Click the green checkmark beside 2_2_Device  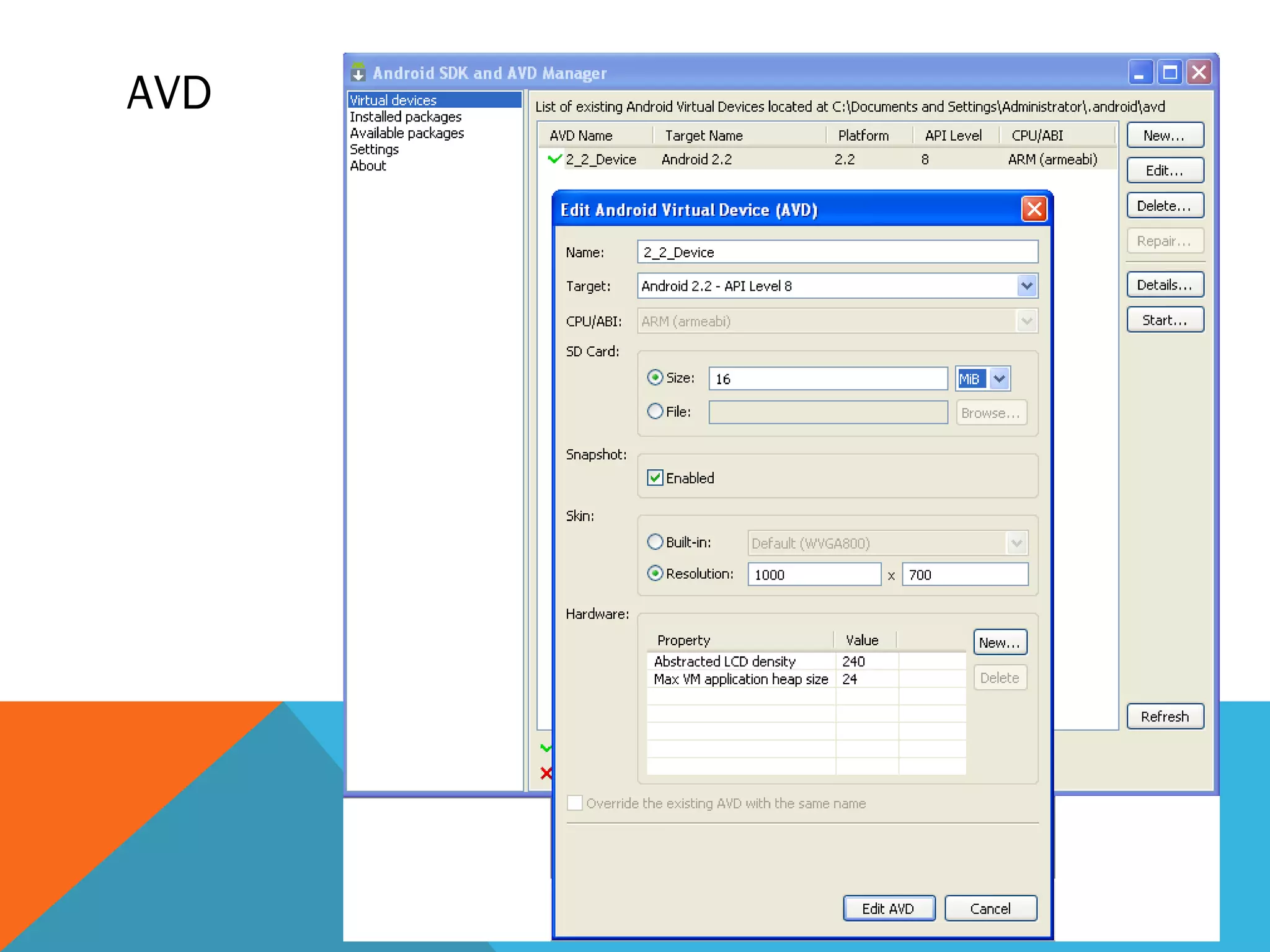[555, 159]
